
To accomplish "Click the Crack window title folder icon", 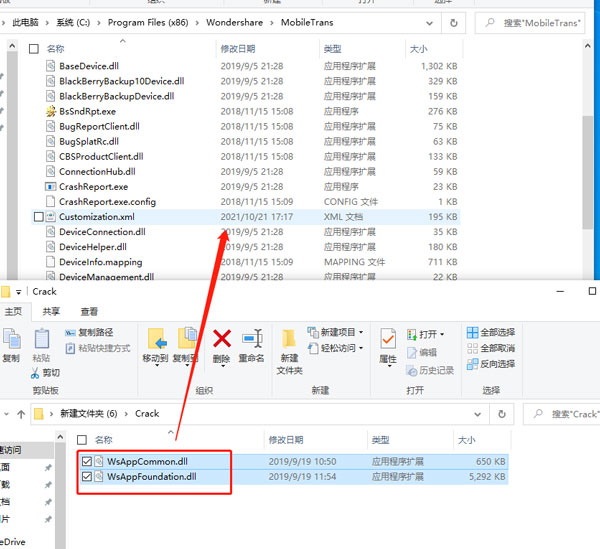I will (5, 292).
